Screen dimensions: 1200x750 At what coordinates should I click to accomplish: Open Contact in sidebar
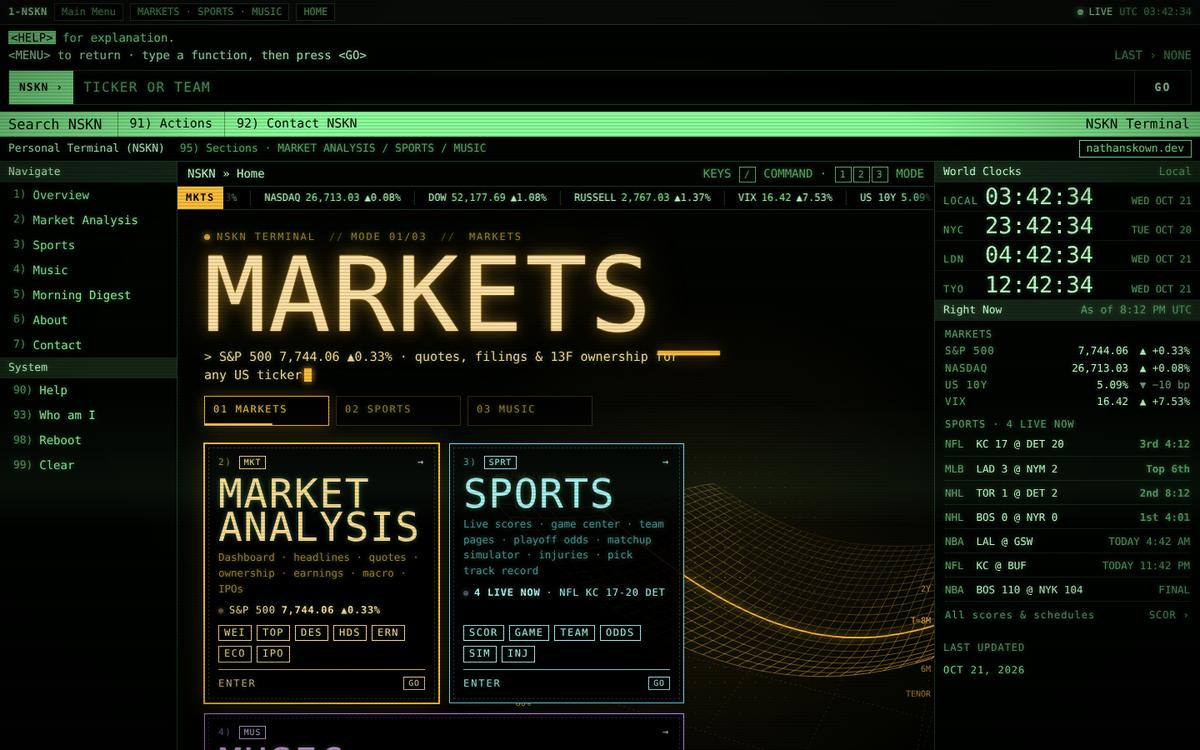[x=88, y=345]
